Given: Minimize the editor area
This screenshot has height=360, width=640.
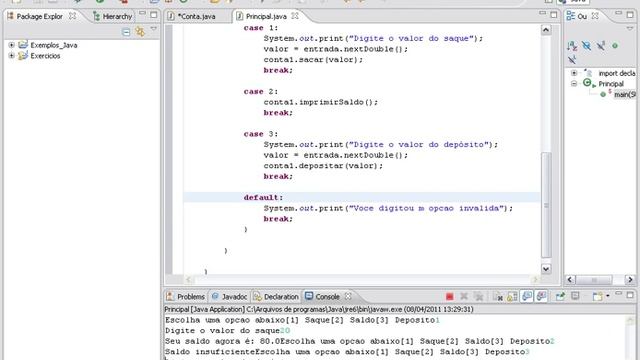Looking at the screenshot, I should click(x=542, y=13).
